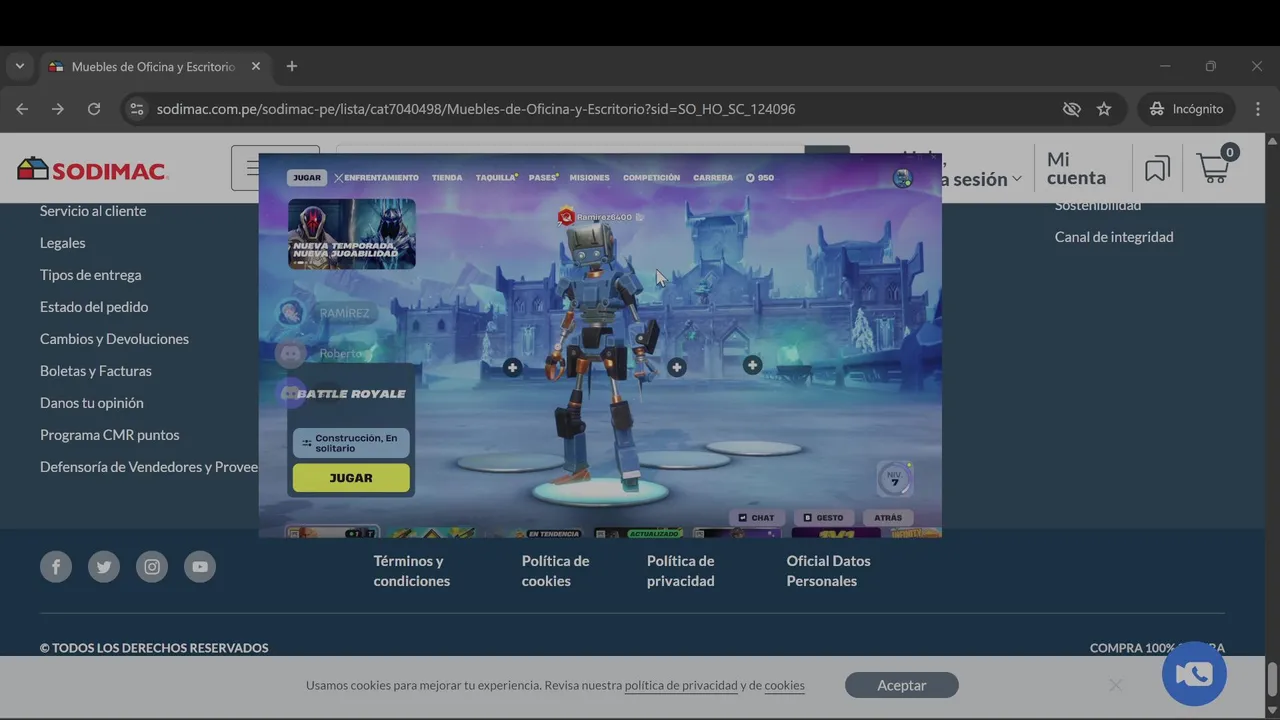
Task: Open Canal de integridad link
Action: point(1114,237)
